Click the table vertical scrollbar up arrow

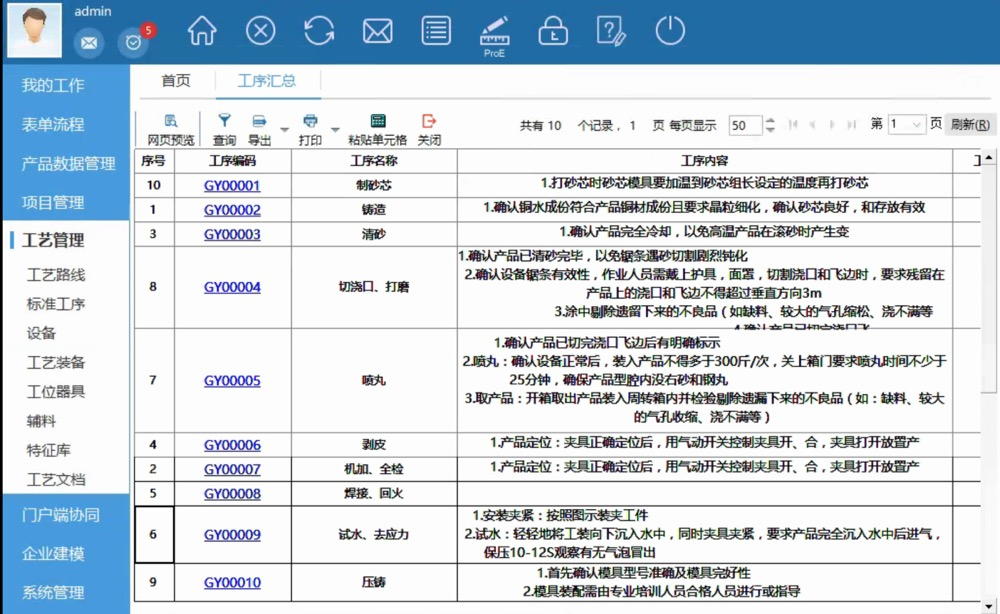point(989,156)
